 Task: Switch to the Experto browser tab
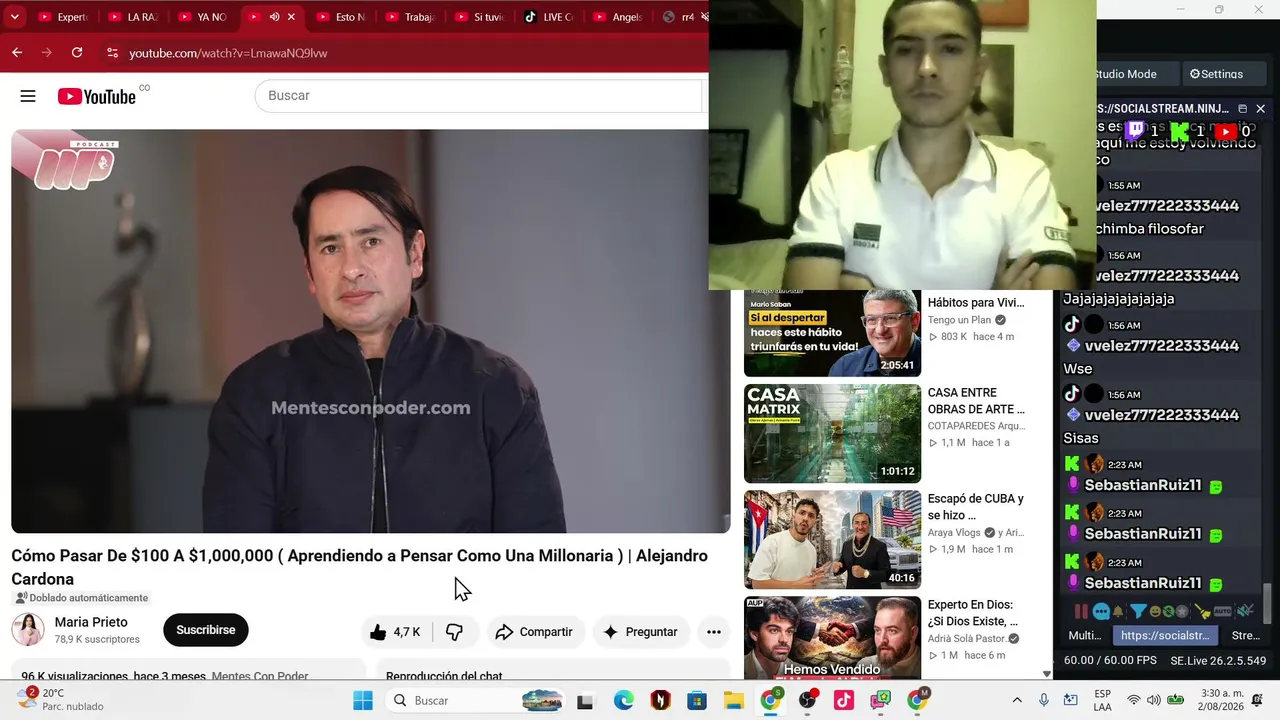63,17
